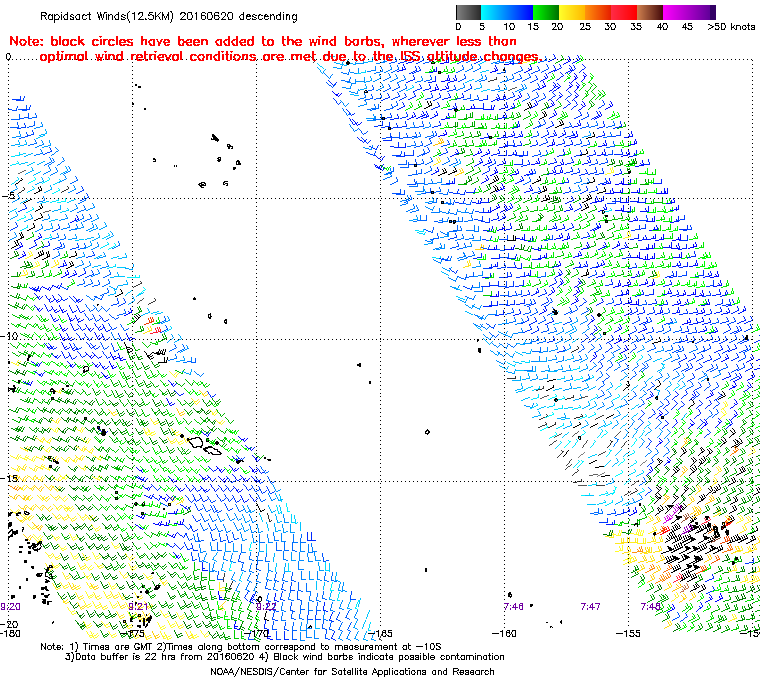Click the '7:48' swath time label

point(650,606)
